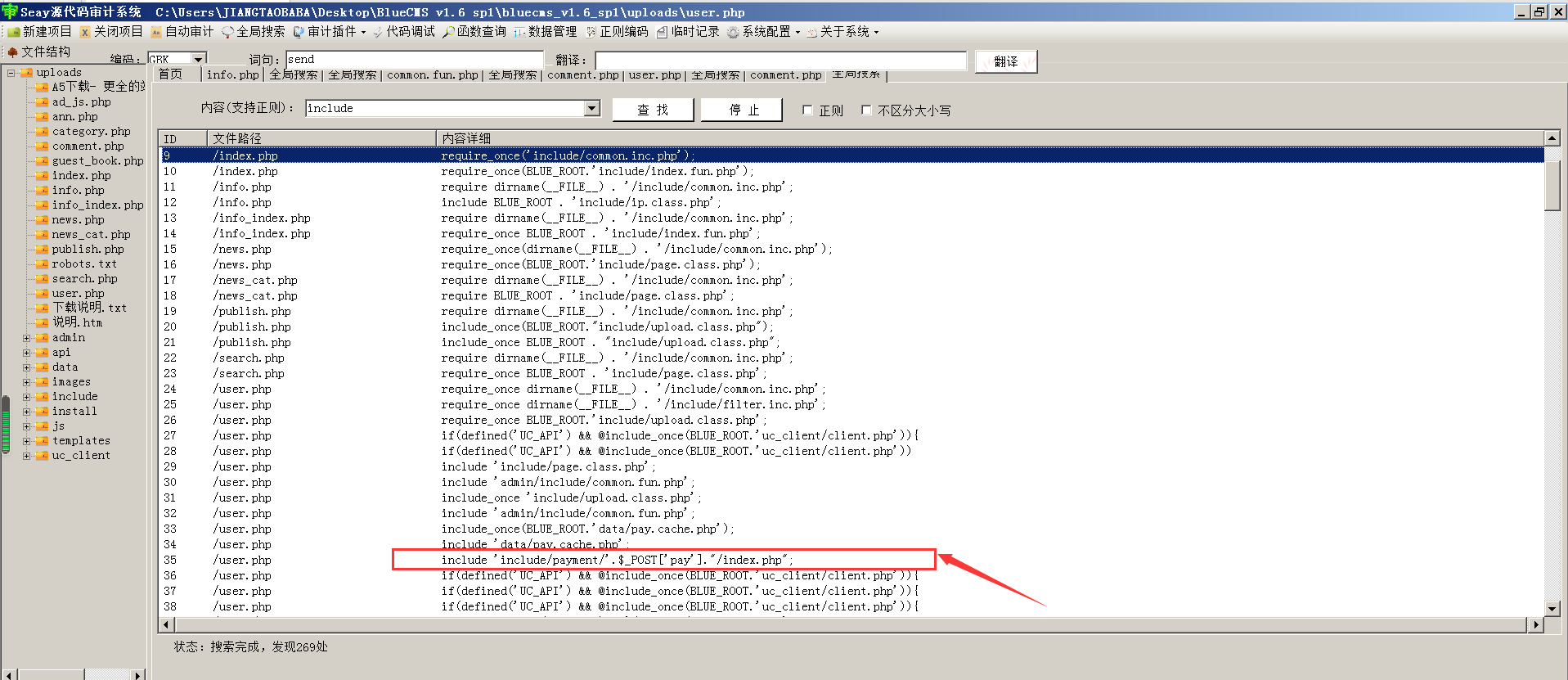Expand the templates folder node
This screenshot has width=1568, height=680.
click(x=27, y=441)
